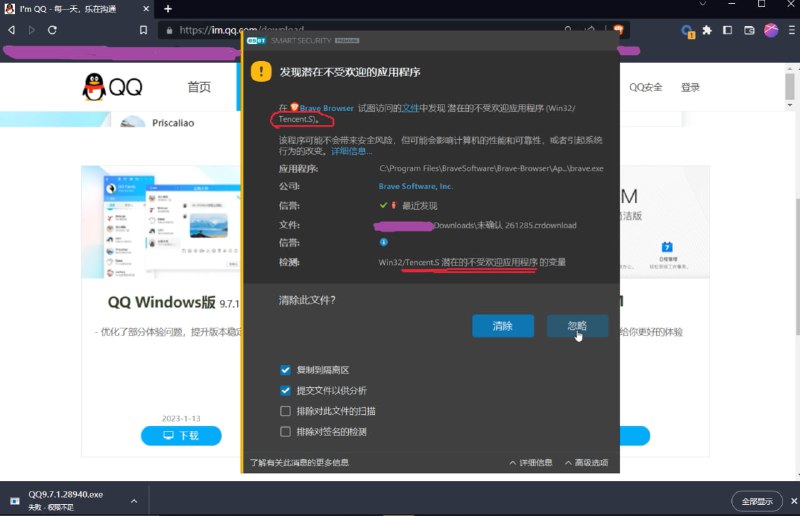This screenshot has height=516, width=800.
Task: Open download item chevron menu
Action: 134,501
